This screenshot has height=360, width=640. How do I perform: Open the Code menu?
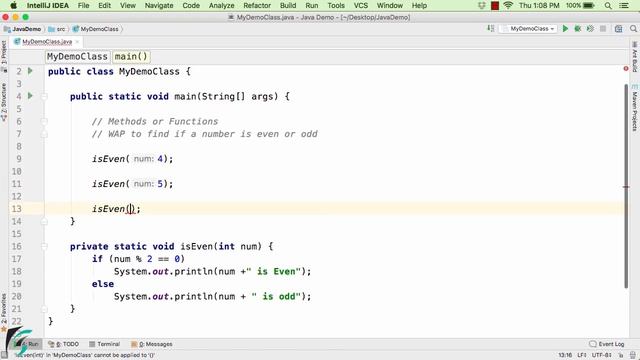tap(191, 5)
